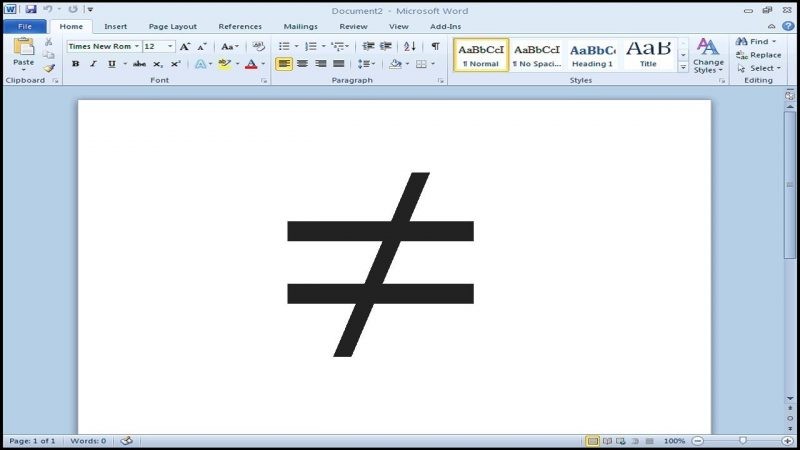The width and height of the screenshot is (800, 450).
Task: Click the 100% zoom level
Action: [x=674, y=441]
